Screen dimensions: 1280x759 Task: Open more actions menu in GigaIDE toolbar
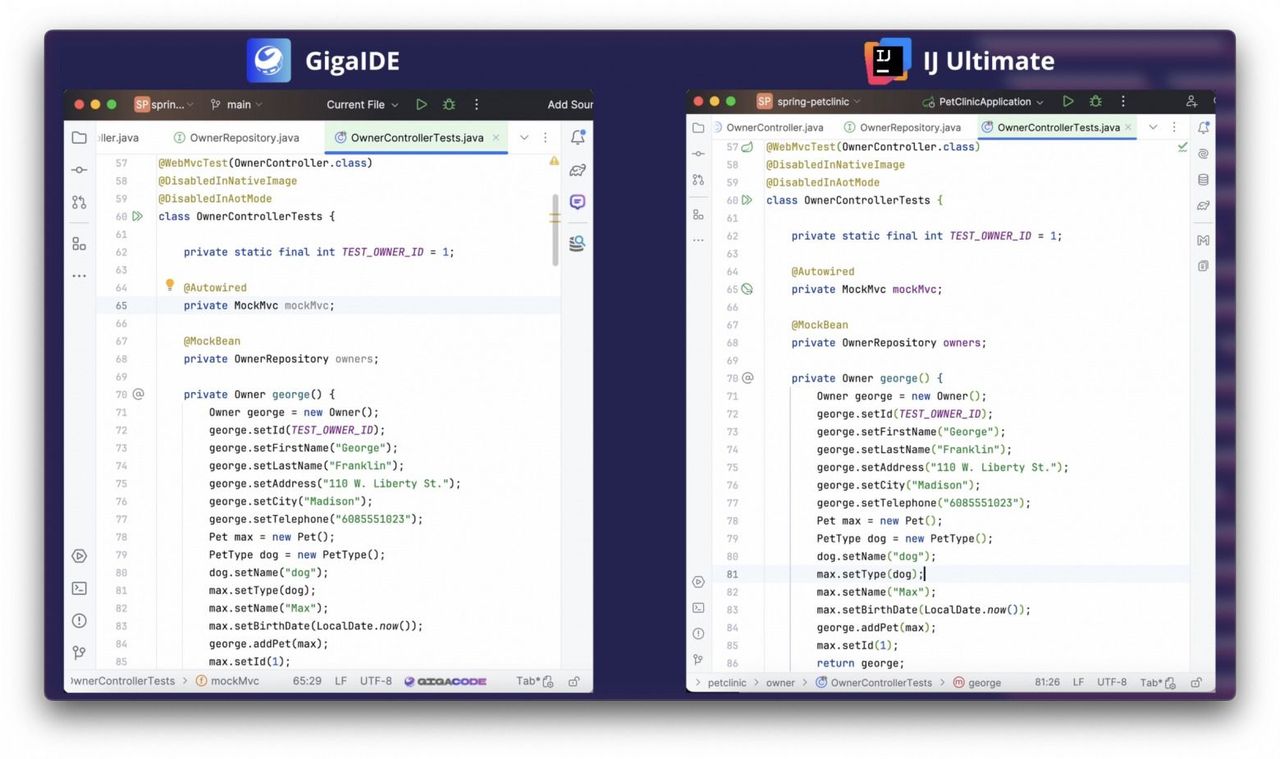[476, 104]
